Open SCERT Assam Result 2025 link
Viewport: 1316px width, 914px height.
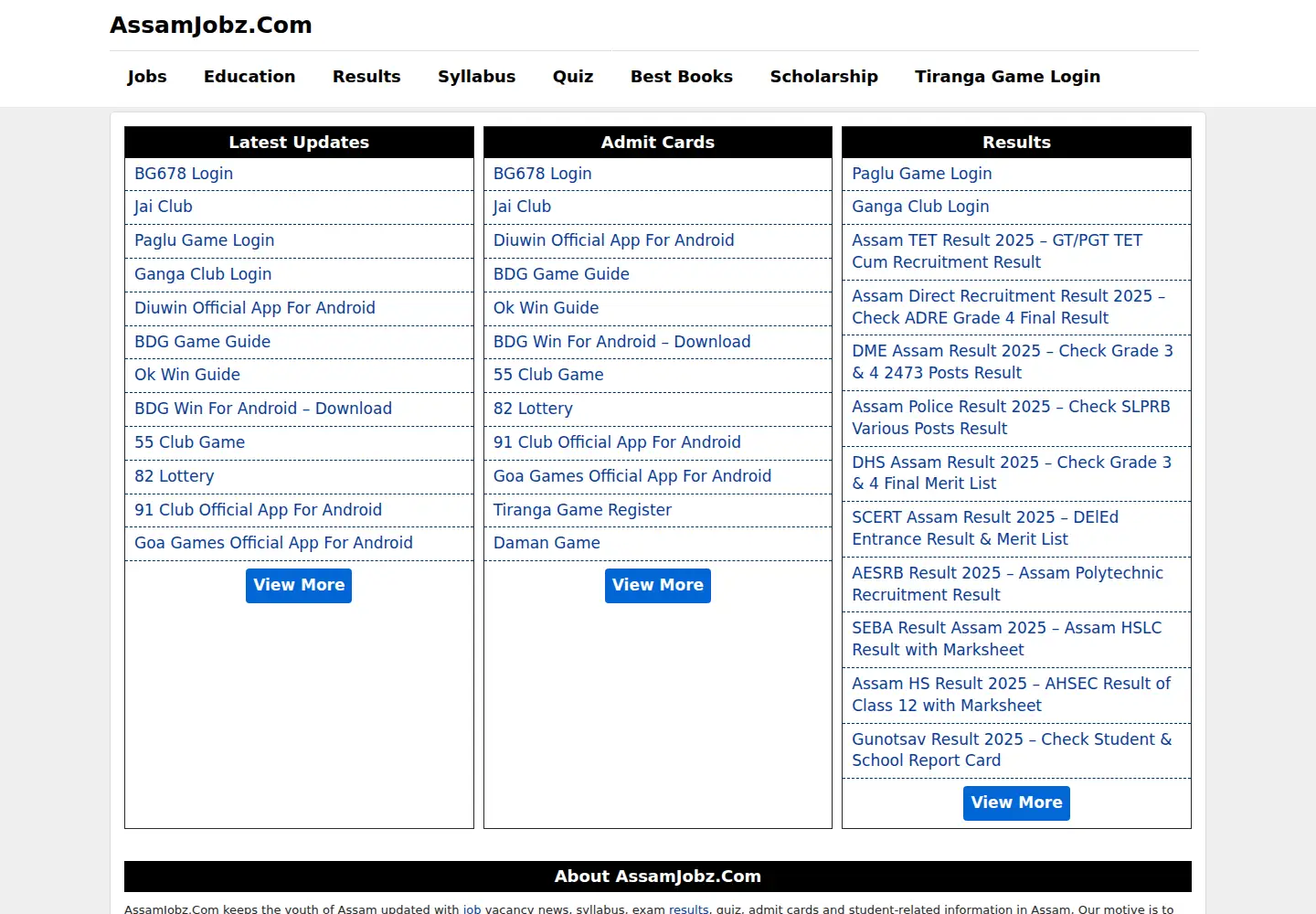(985, 528)
